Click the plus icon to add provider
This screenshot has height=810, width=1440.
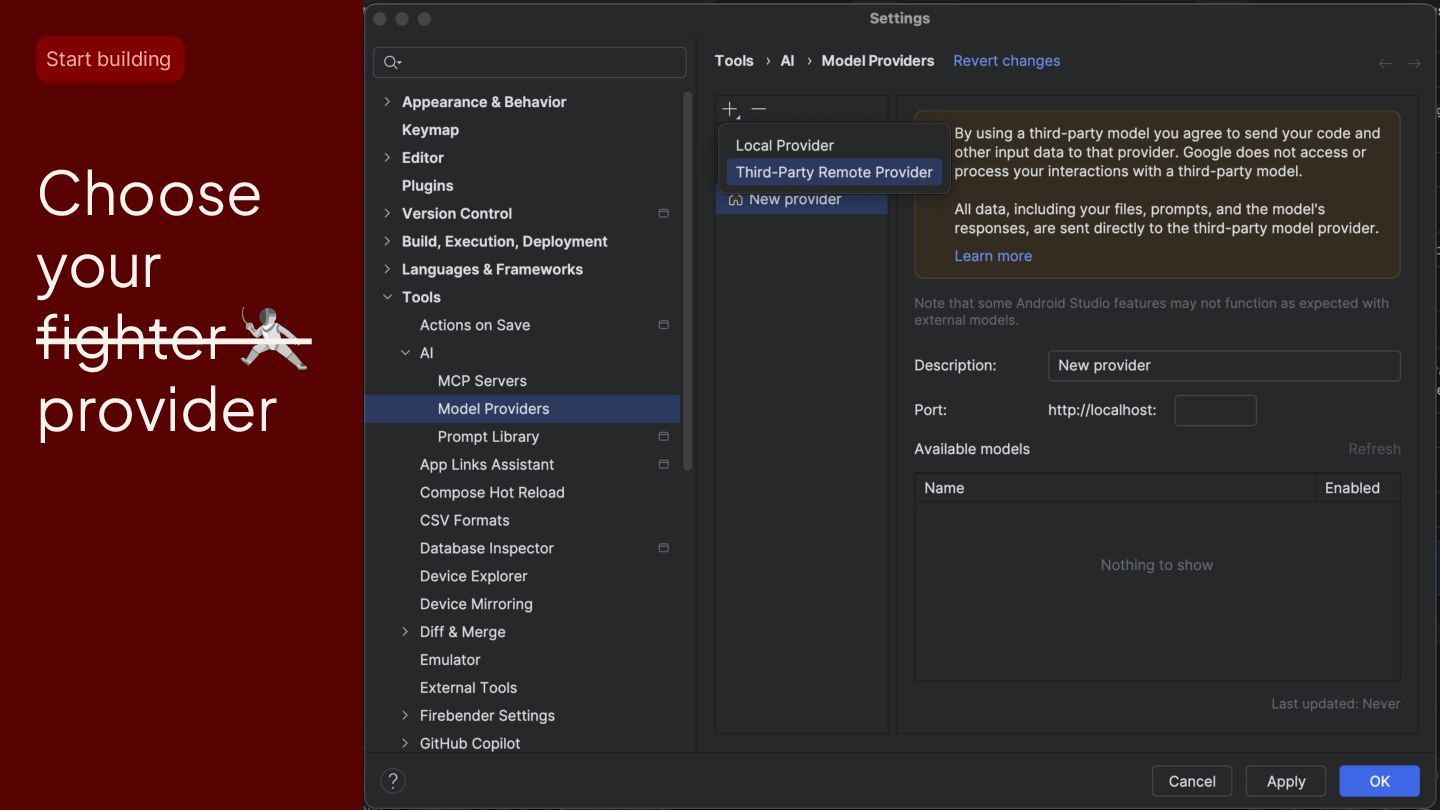(x=730, y=109)
